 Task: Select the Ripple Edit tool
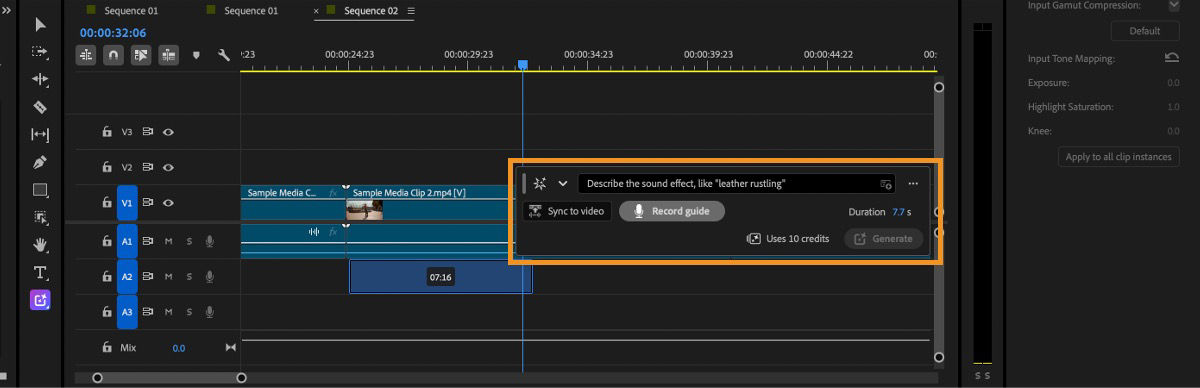40,79
